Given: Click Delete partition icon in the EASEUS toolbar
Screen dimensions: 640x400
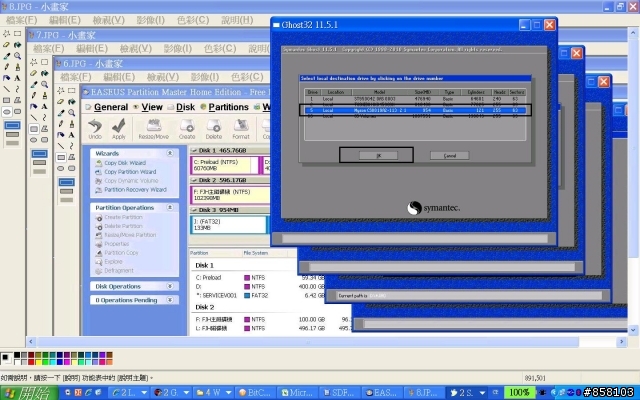Looking at the screenshot, I should (x=214, y=129).
